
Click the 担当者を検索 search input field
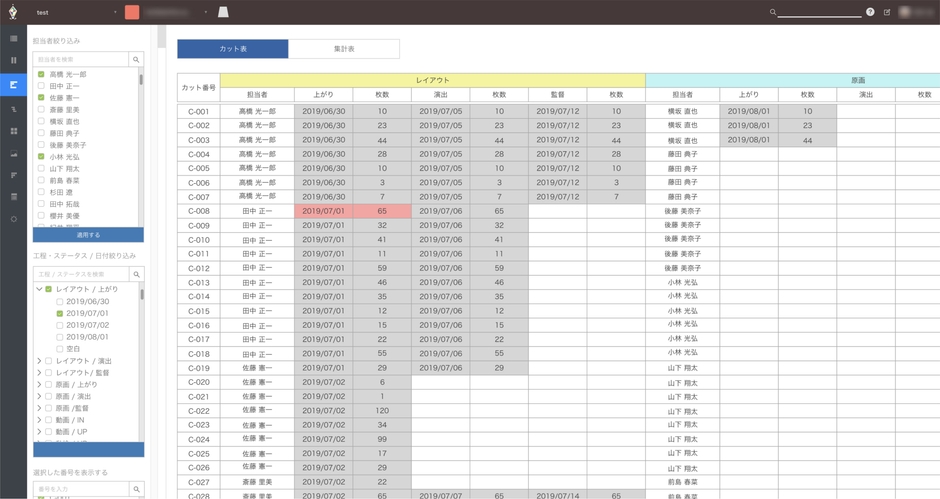pyautogui.click(x=80, y=59)
